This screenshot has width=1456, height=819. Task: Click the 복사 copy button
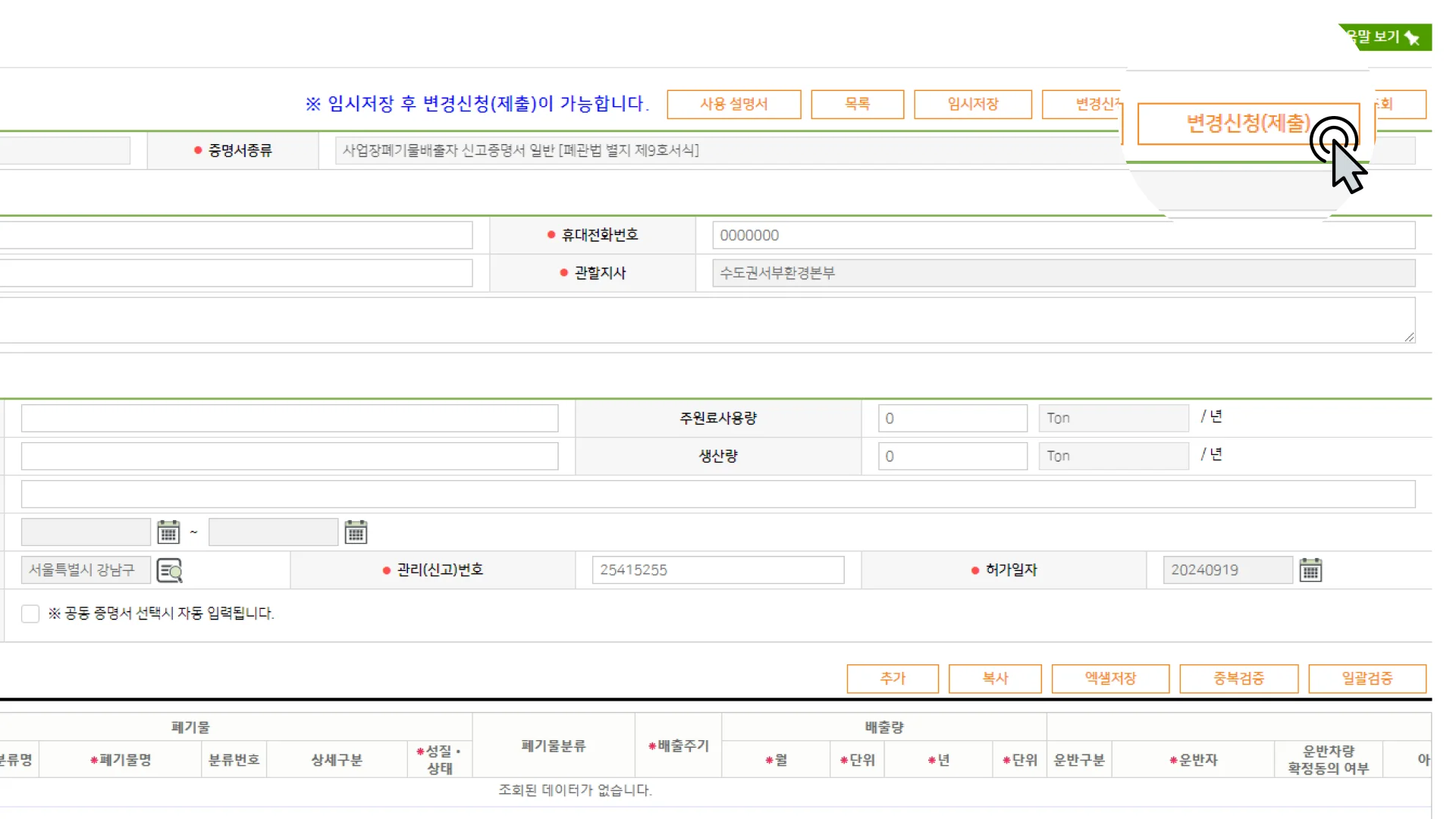click(995, 679)
